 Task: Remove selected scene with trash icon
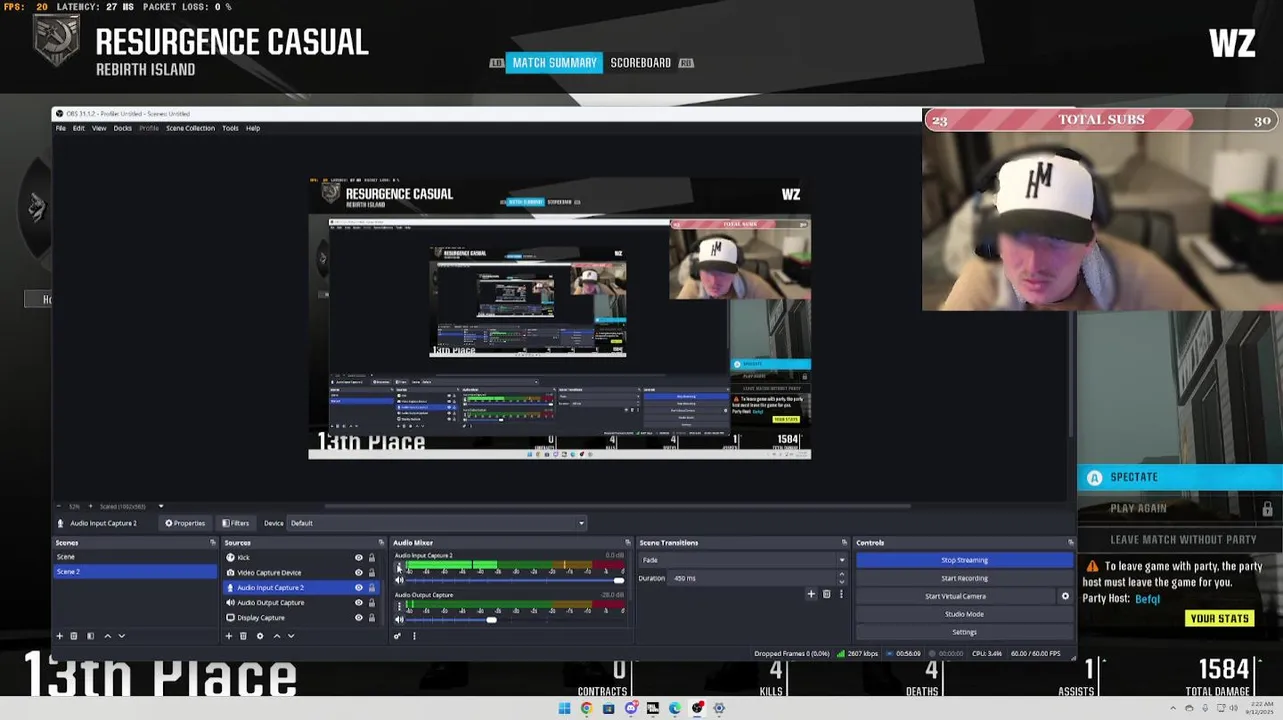click(x=74, y=636)
